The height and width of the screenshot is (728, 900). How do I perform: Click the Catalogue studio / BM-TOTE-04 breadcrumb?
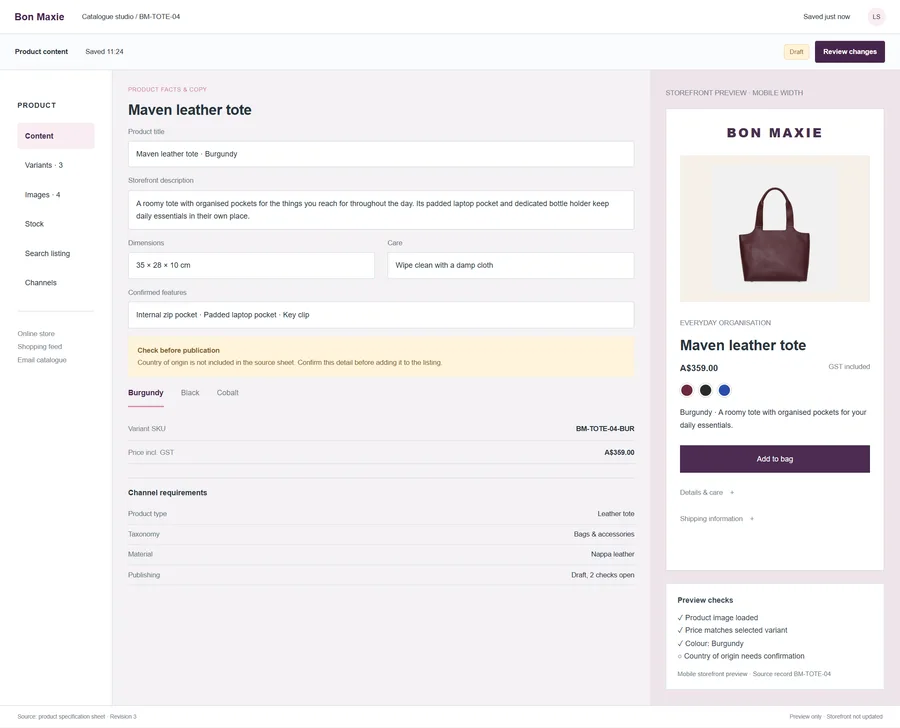tap(131, 17)
